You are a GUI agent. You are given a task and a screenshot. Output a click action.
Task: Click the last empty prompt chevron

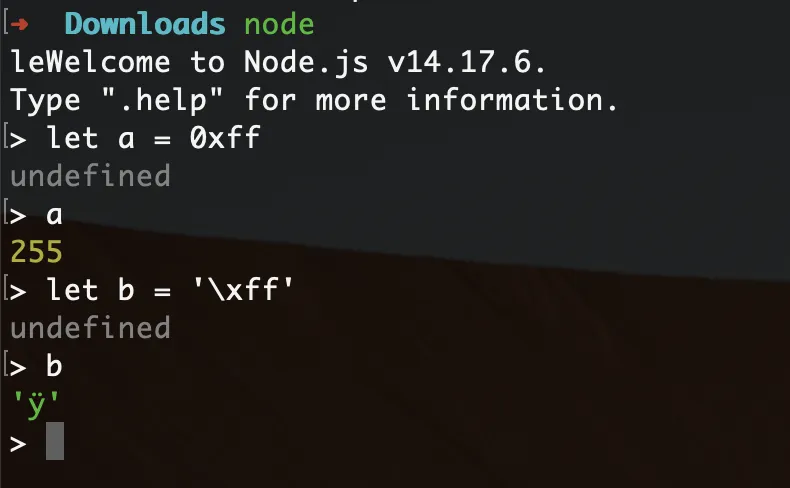click(x=18, y=444)
